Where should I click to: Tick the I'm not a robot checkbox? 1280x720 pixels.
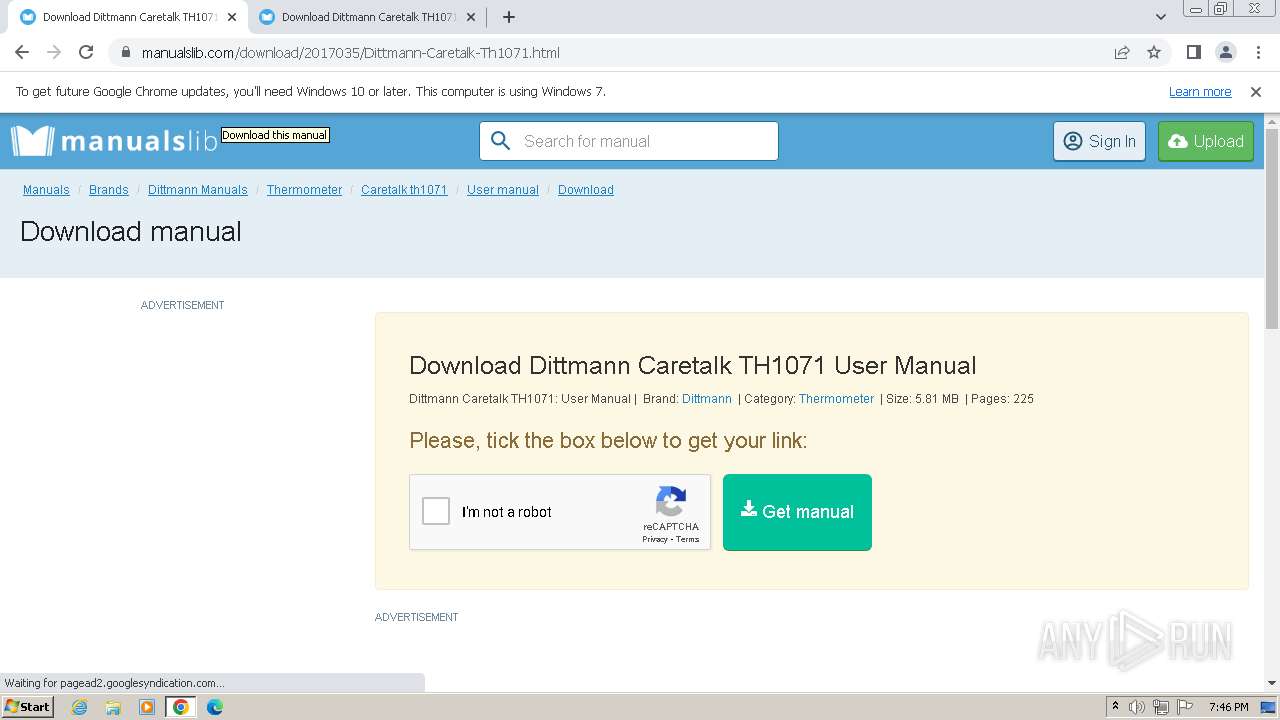pyautogui.click(x=436, y=511)
